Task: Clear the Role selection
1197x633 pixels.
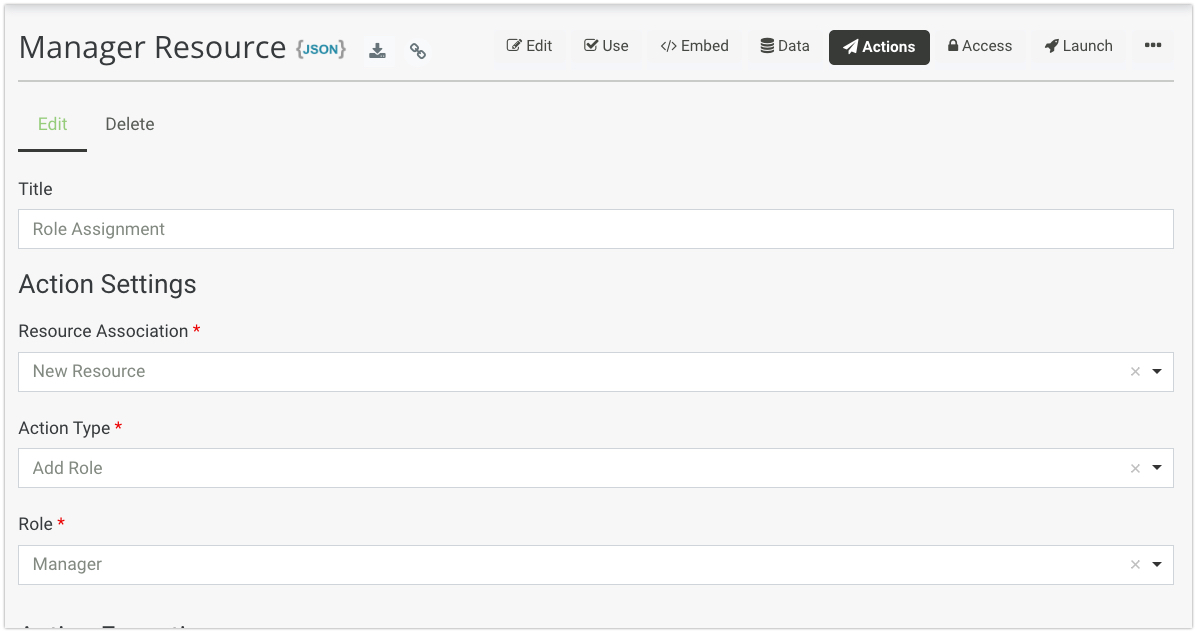Action: point(1135,565)
